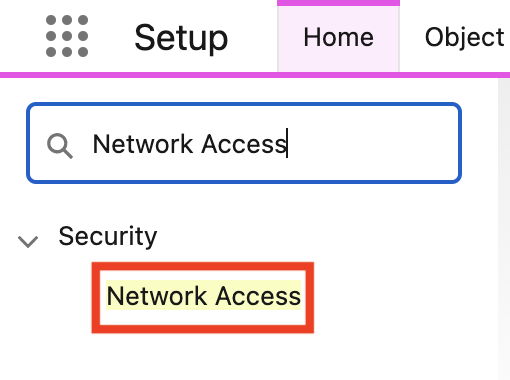Open the highlighted Network Access link
The width and height of the screenshot is (510, 380).
pos(203,296)
